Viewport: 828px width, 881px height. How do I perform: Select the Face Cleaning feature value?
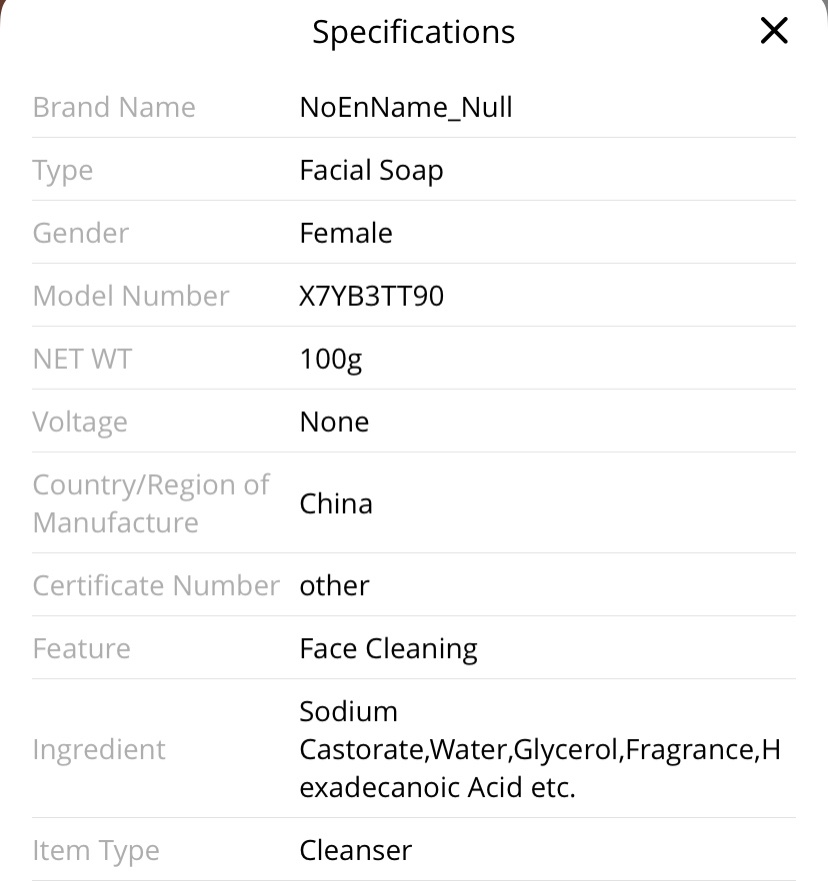(388, 649)
